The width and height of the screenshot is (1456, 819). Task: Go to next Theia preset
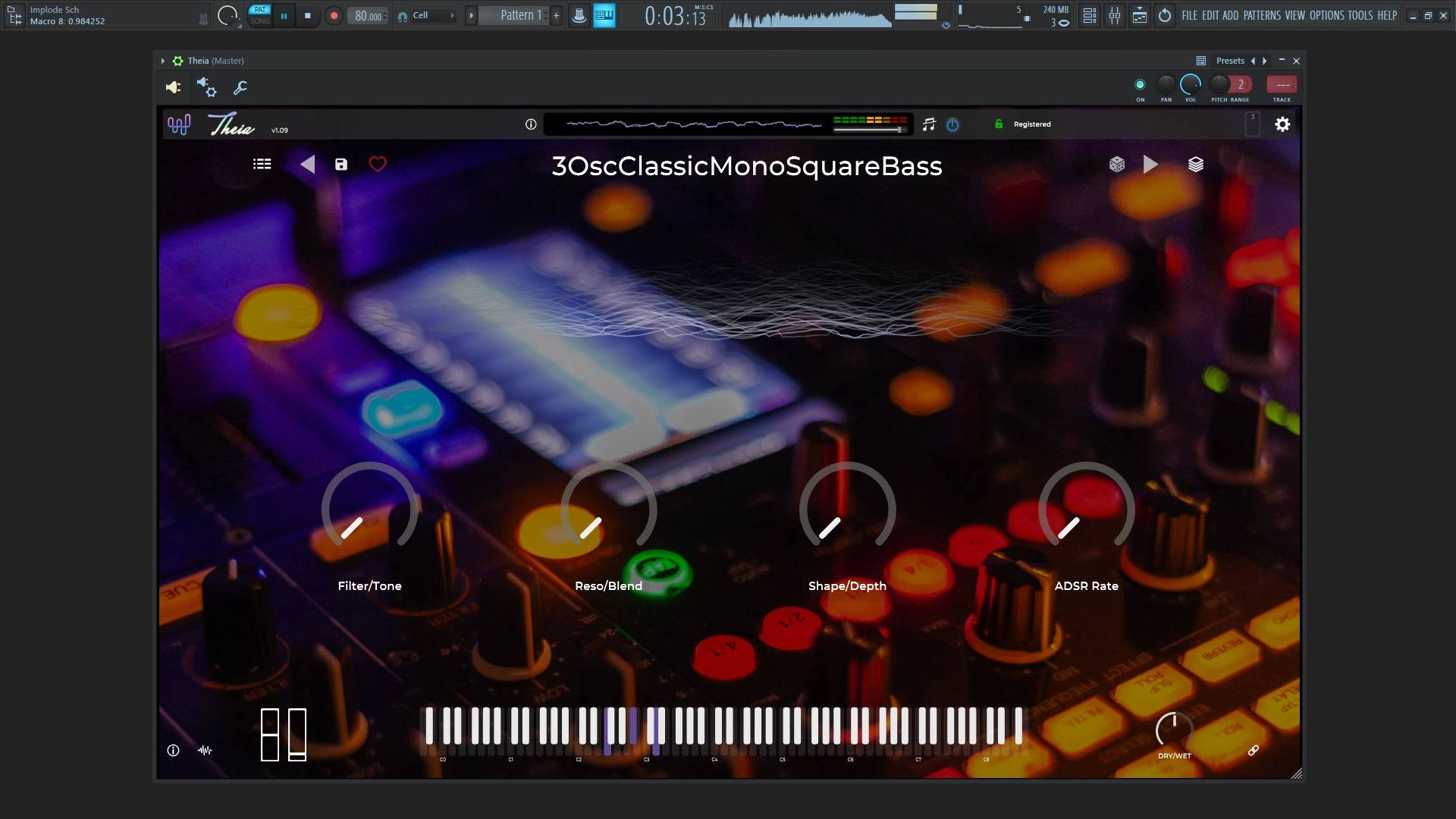click(x=1150, y=164)
